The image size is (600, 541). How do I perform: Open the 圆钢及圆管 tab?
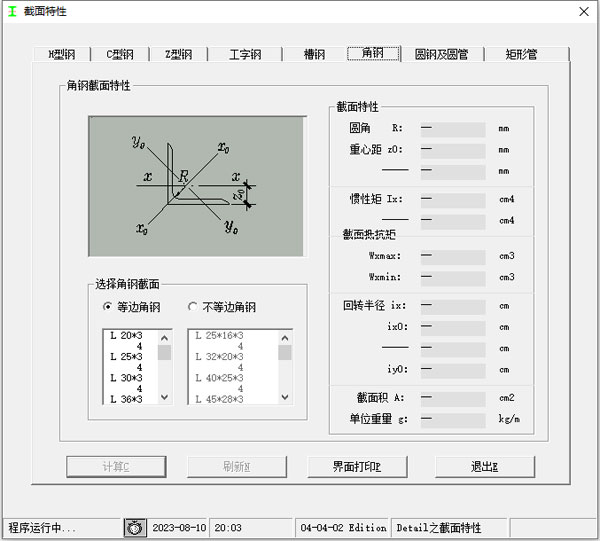pyautogui.click(x=442, y=54)
